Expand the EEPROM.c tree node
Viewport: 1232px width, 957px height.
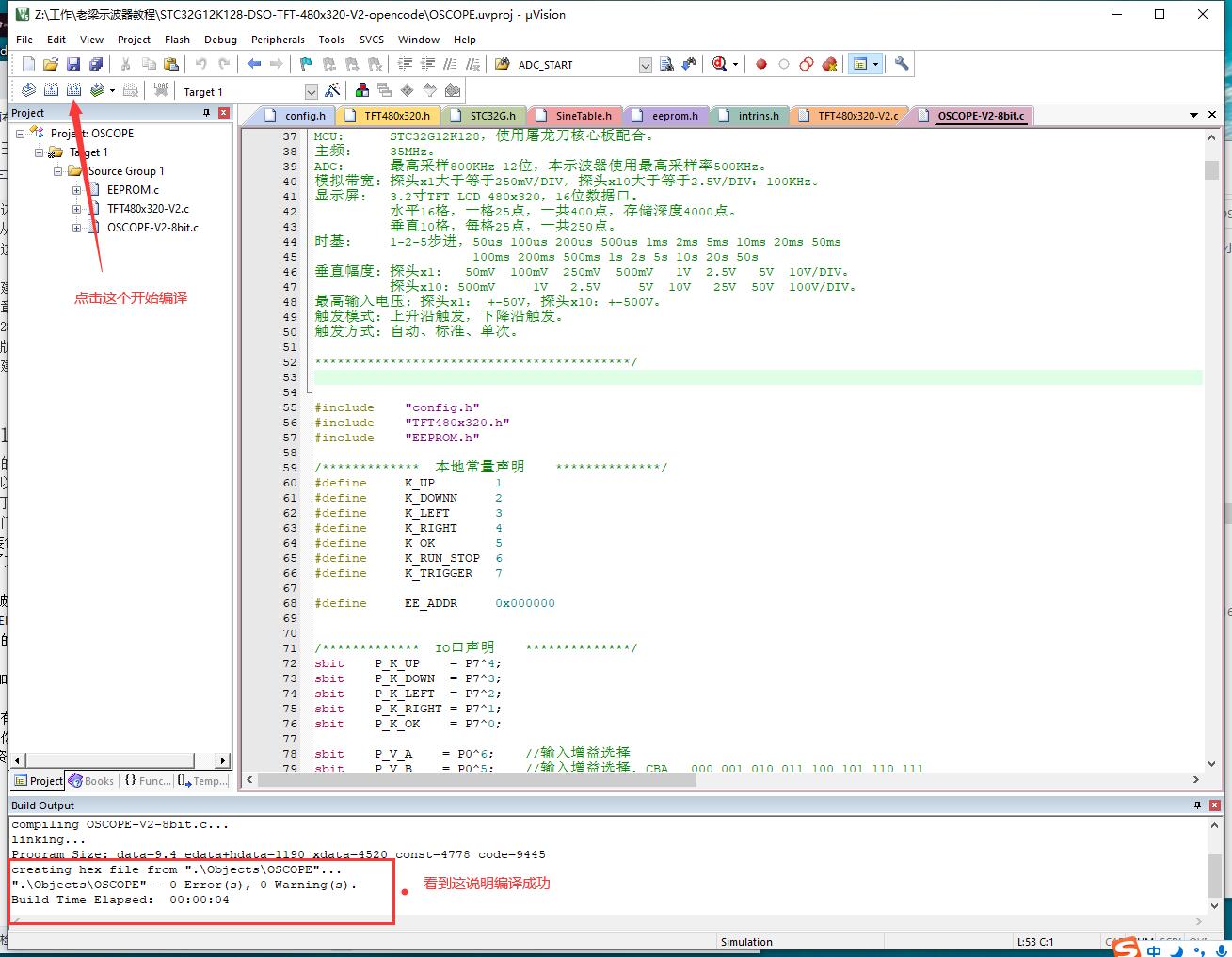[x=76, y=190]
